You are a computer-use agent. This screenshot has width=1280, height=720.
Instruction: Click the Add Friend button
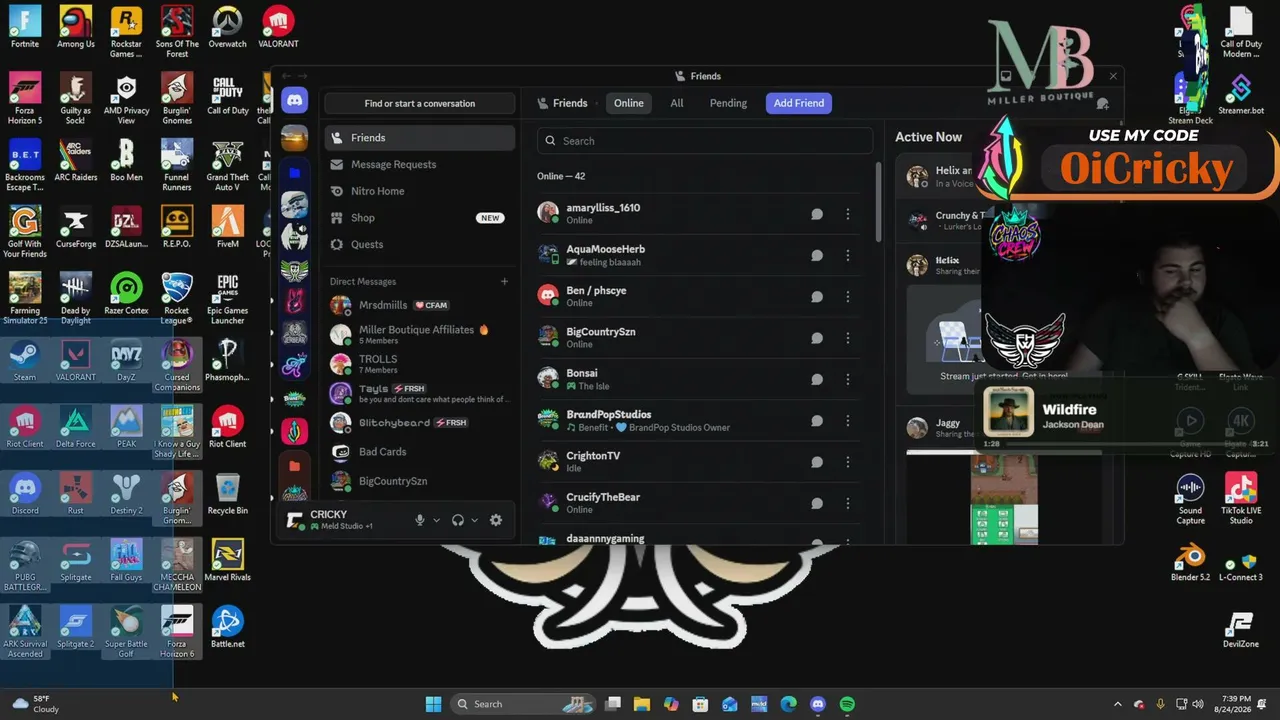[799, 103]
